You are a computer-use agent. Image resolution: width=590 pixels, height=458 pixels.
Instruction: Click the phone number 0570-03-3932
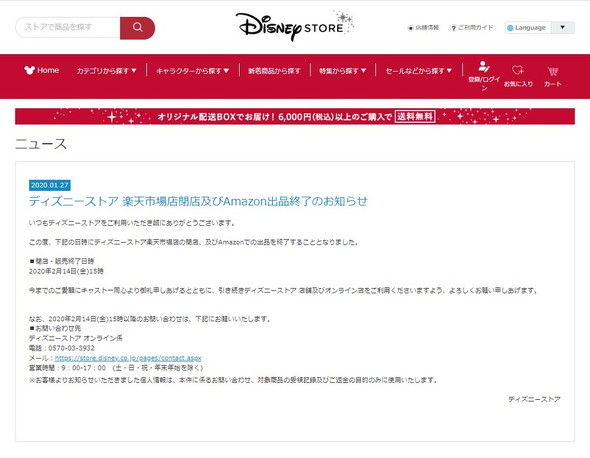pyautogui.click(x=71, y=348)
